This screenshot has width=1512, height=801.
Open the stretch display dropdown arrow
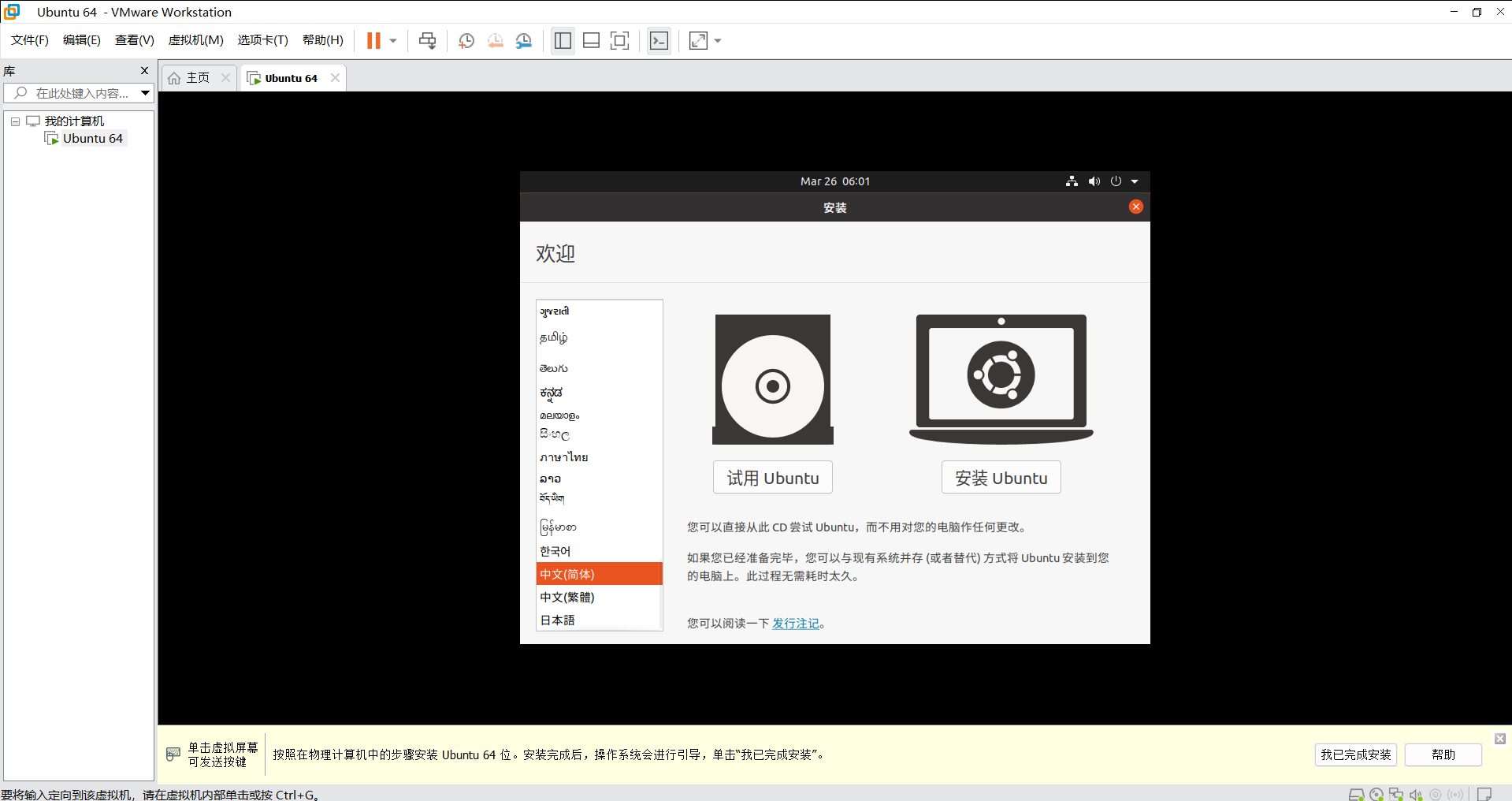coord(718,41)
